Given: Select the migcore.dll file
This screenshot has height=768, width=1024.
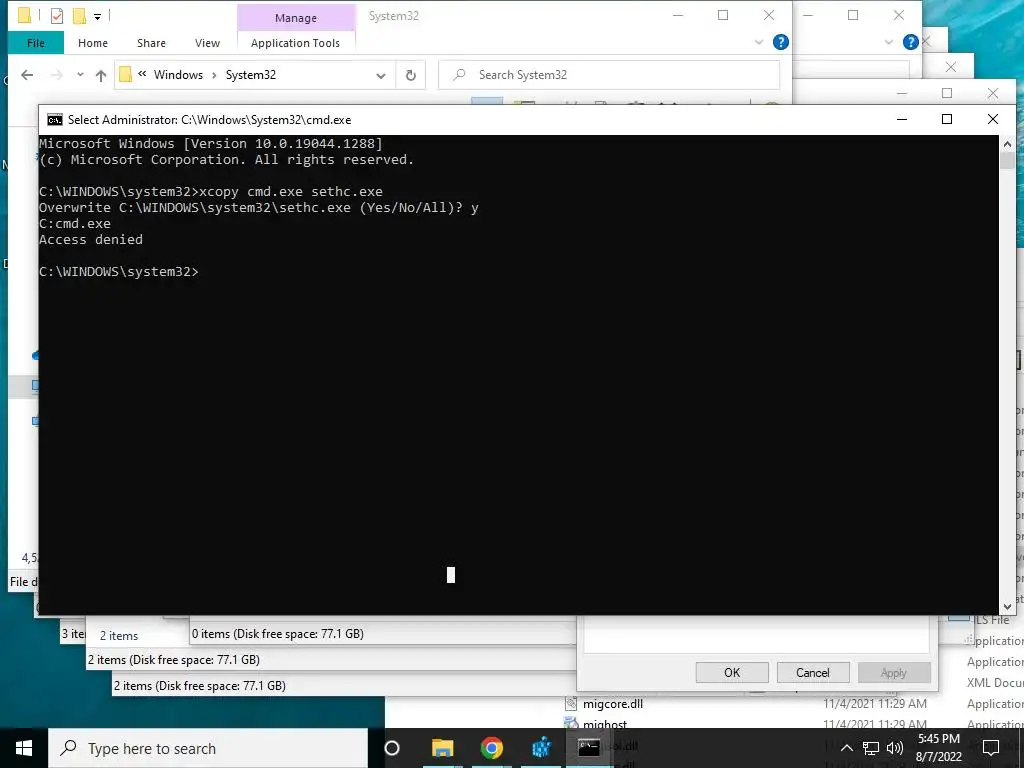Looking at the screenshot, I should click(x=613, y=704).
